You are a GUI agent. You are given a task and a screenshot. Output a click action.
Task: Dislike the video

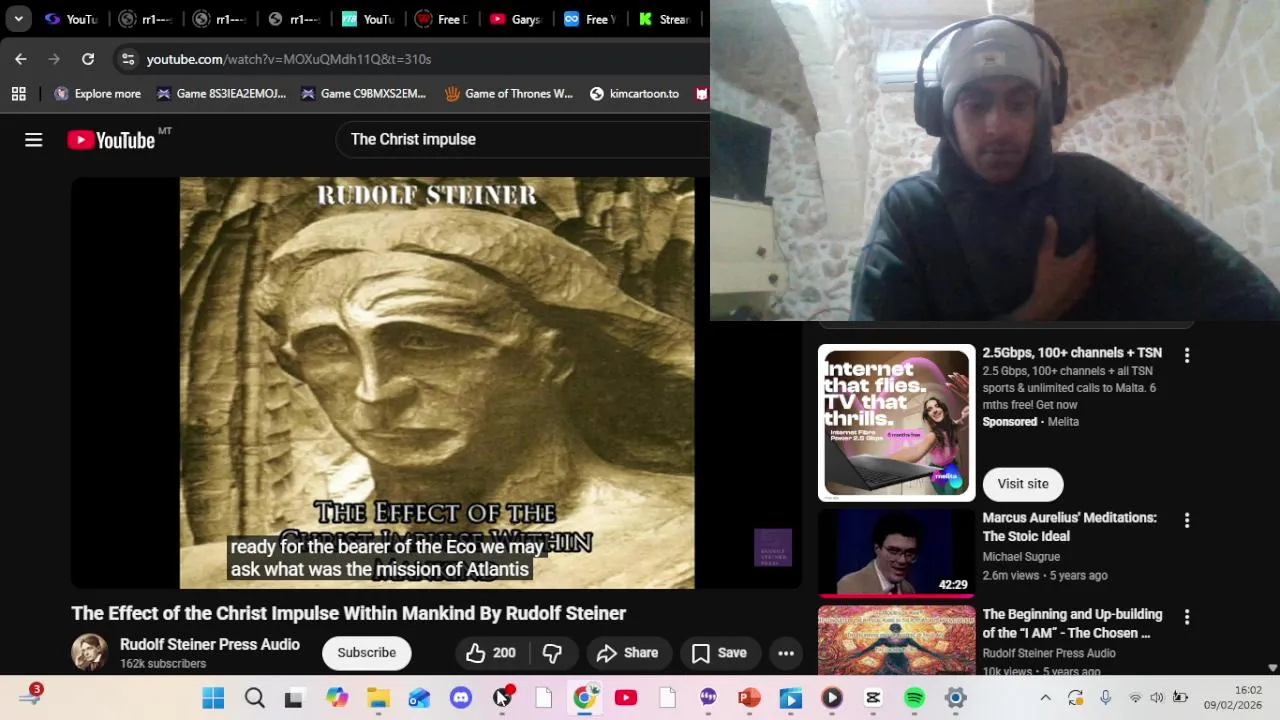[x=552, y=653]
